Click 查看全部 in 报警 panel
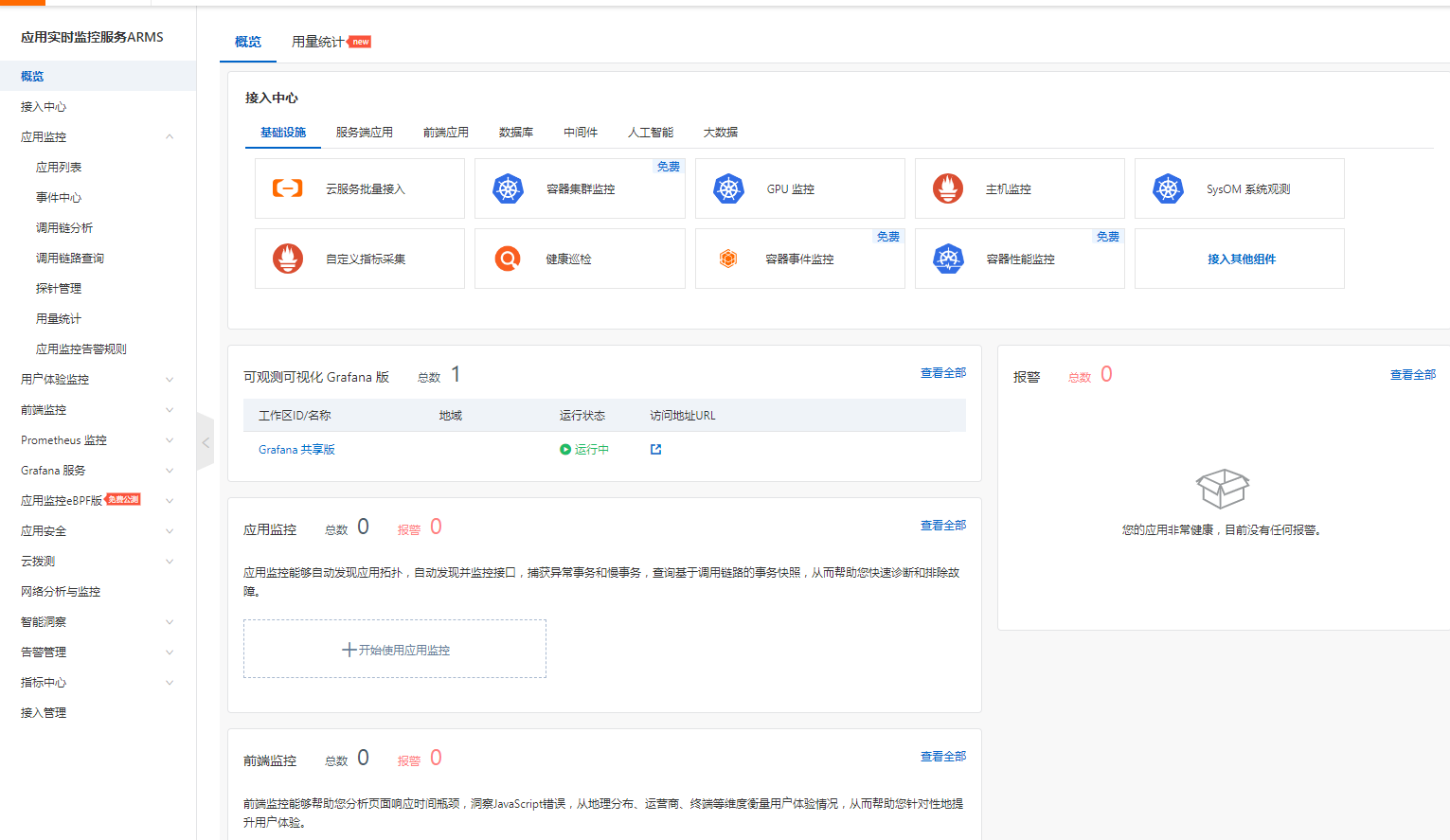Screen dimensions: 1450x840 tap(1413, 375)
